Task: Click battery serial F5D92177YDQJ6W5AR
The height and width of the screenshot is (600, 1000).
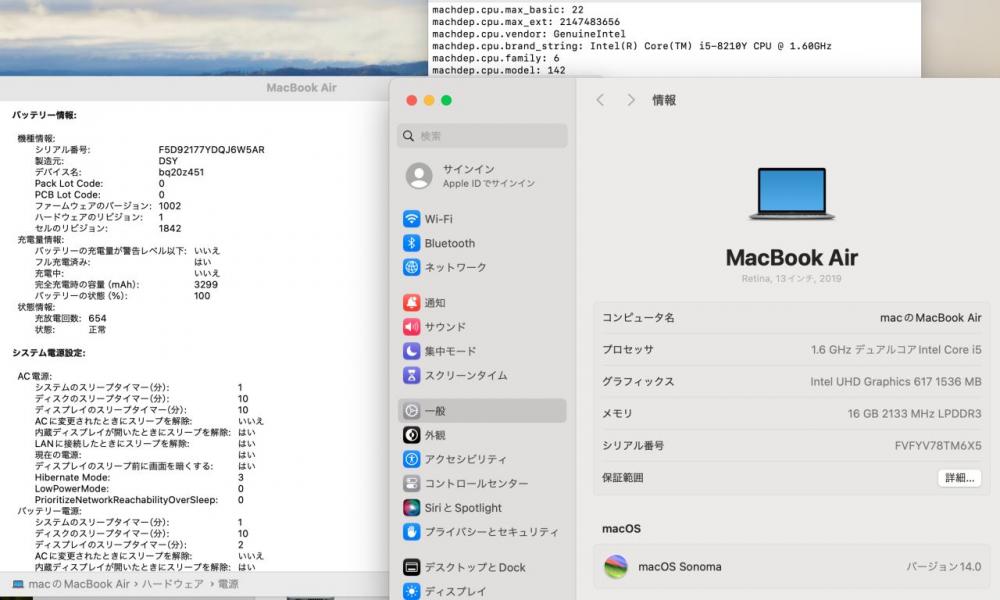Action: [211, 150]
